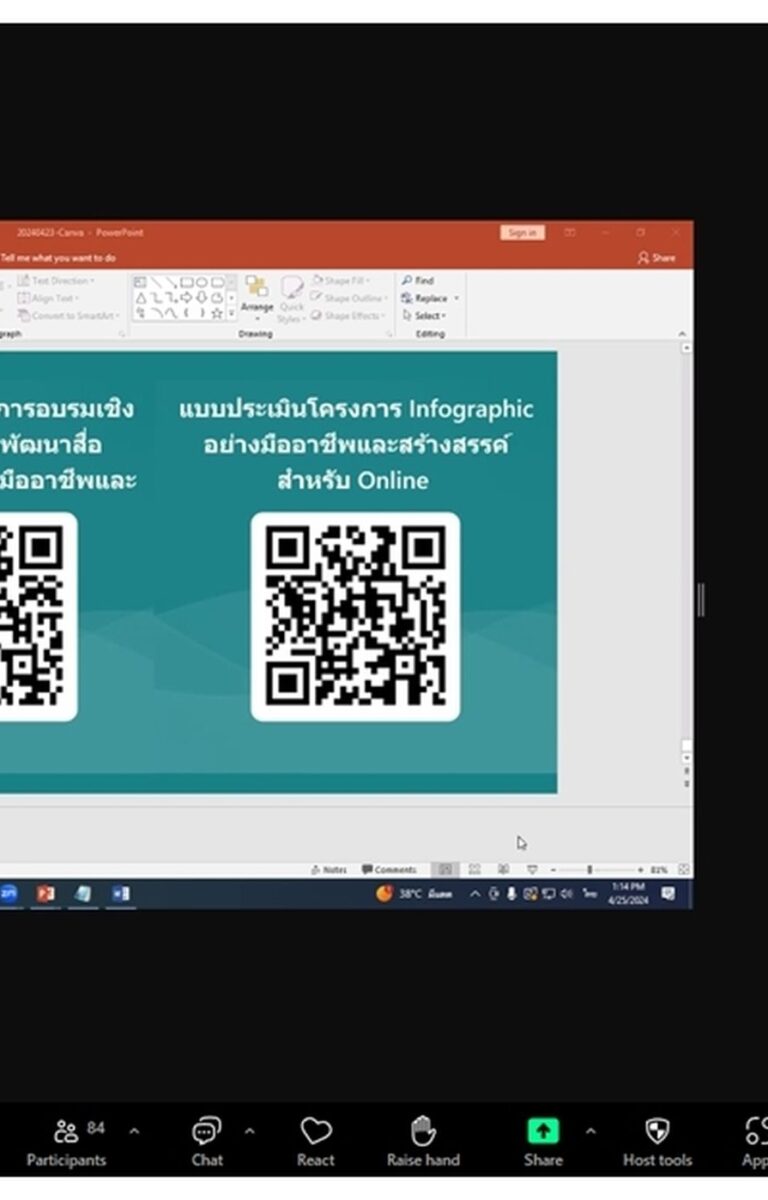The image size is (768, 1200).
Task: Select the triangle shape in shapes gallery
Action: tap(140, 298)
